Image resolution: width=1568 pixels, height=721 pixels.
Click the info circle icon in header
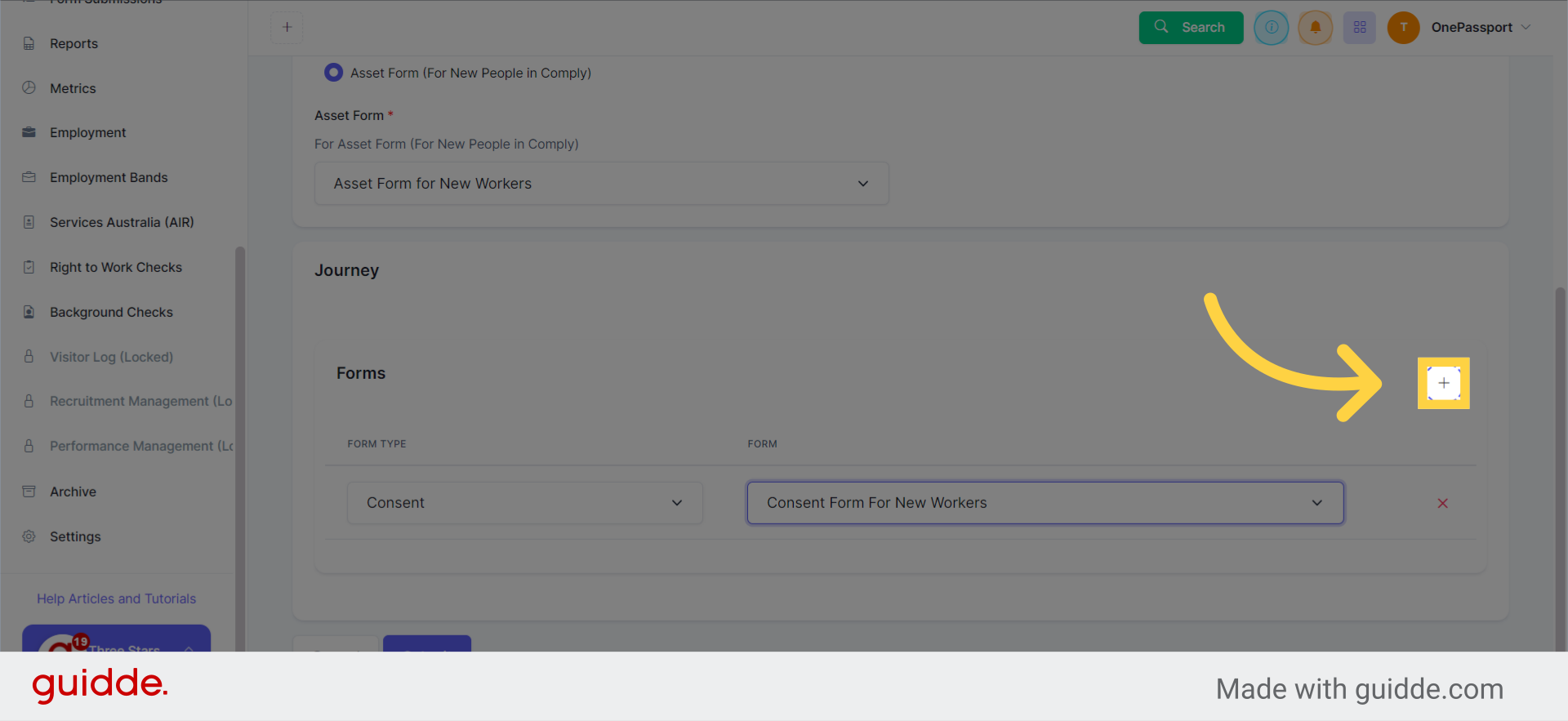tap(1272, 28)
